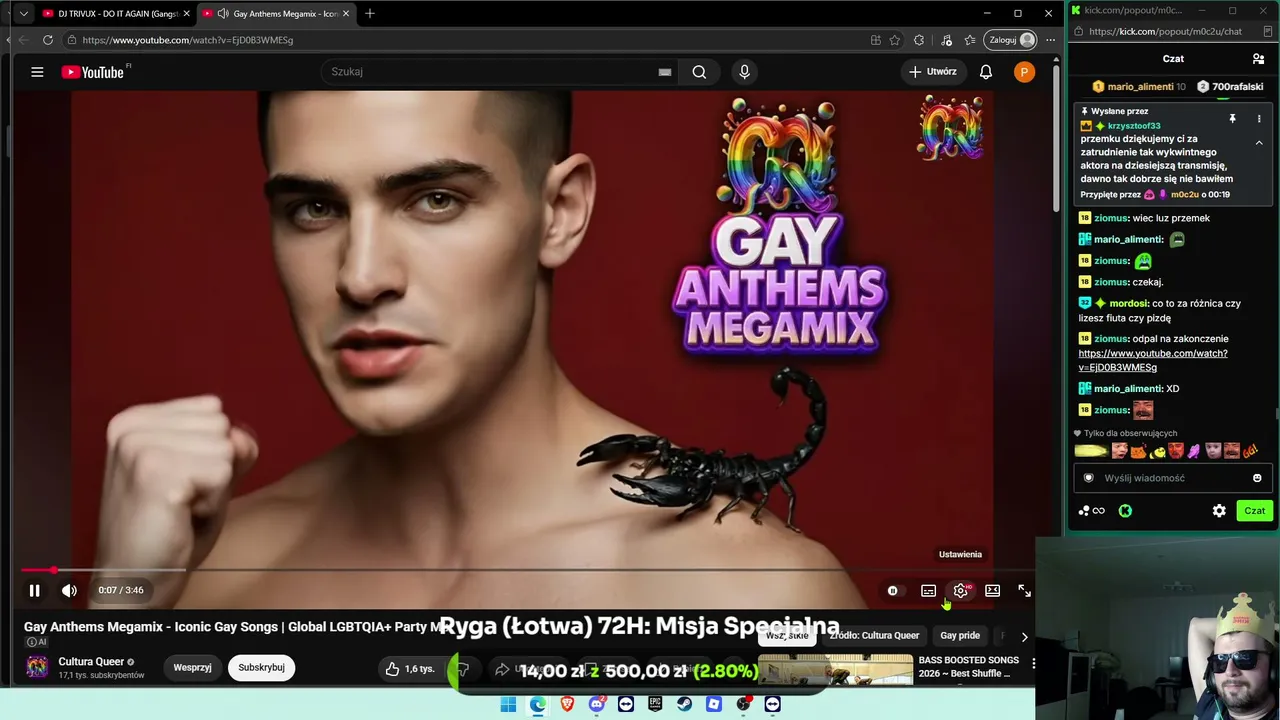
Task: Open chat user list icon in Kick
Action: click(1258, 59)
